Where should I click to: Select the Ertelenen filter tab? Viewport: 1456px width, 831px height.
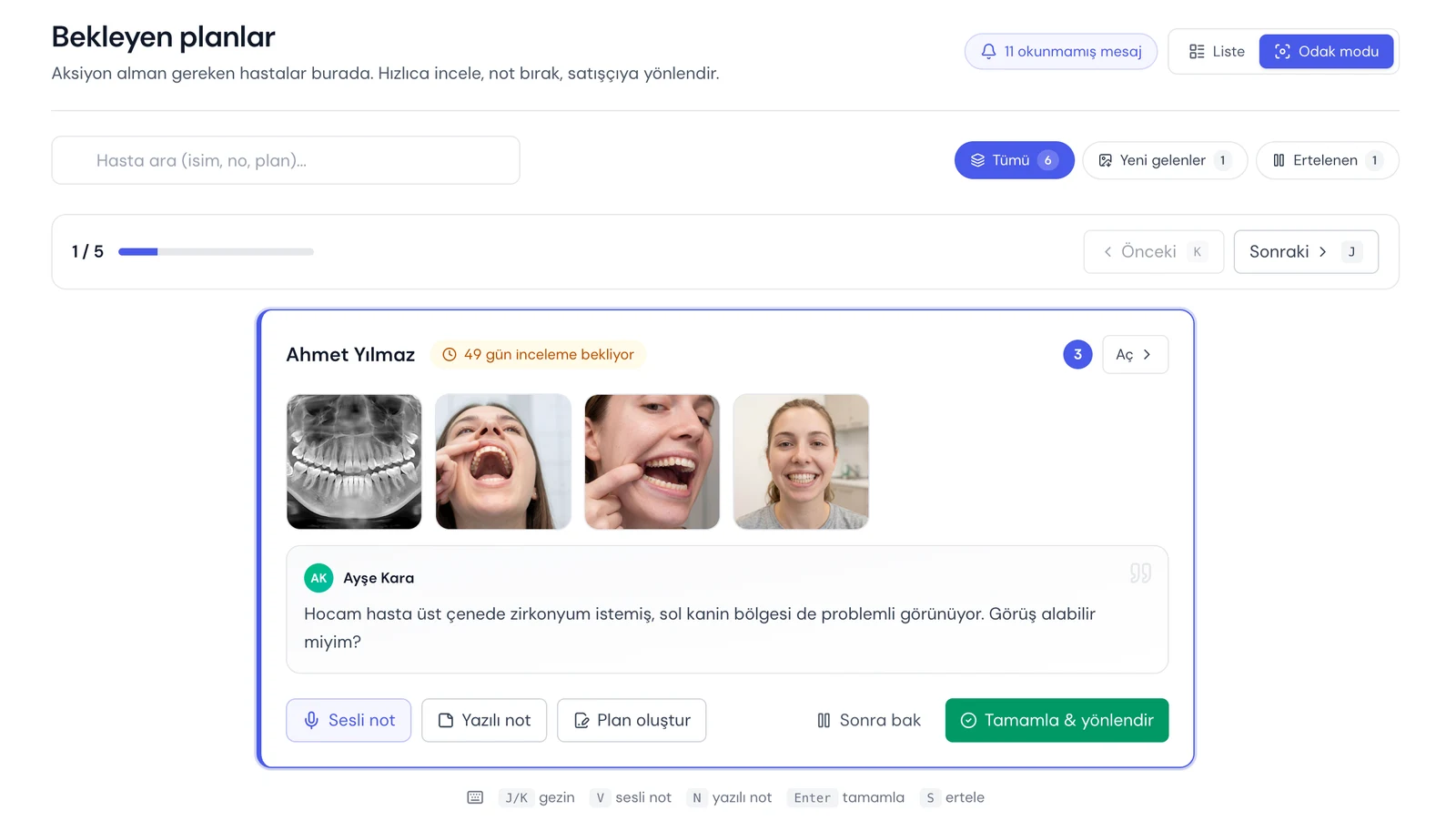click(x=1327, y=160)
